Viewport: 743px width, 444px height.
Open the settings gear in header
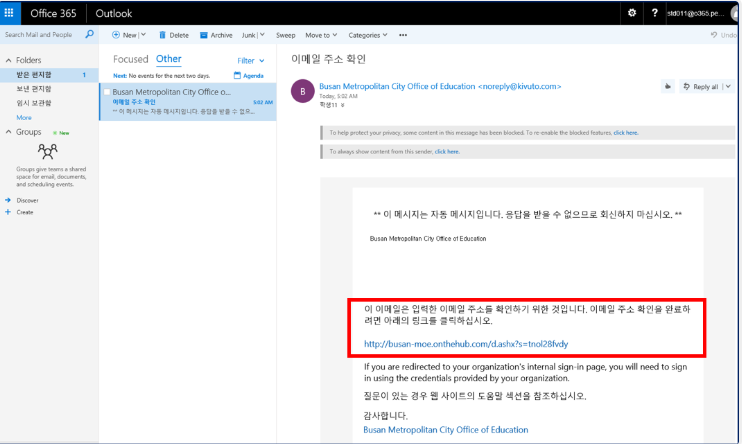point(631,13)
